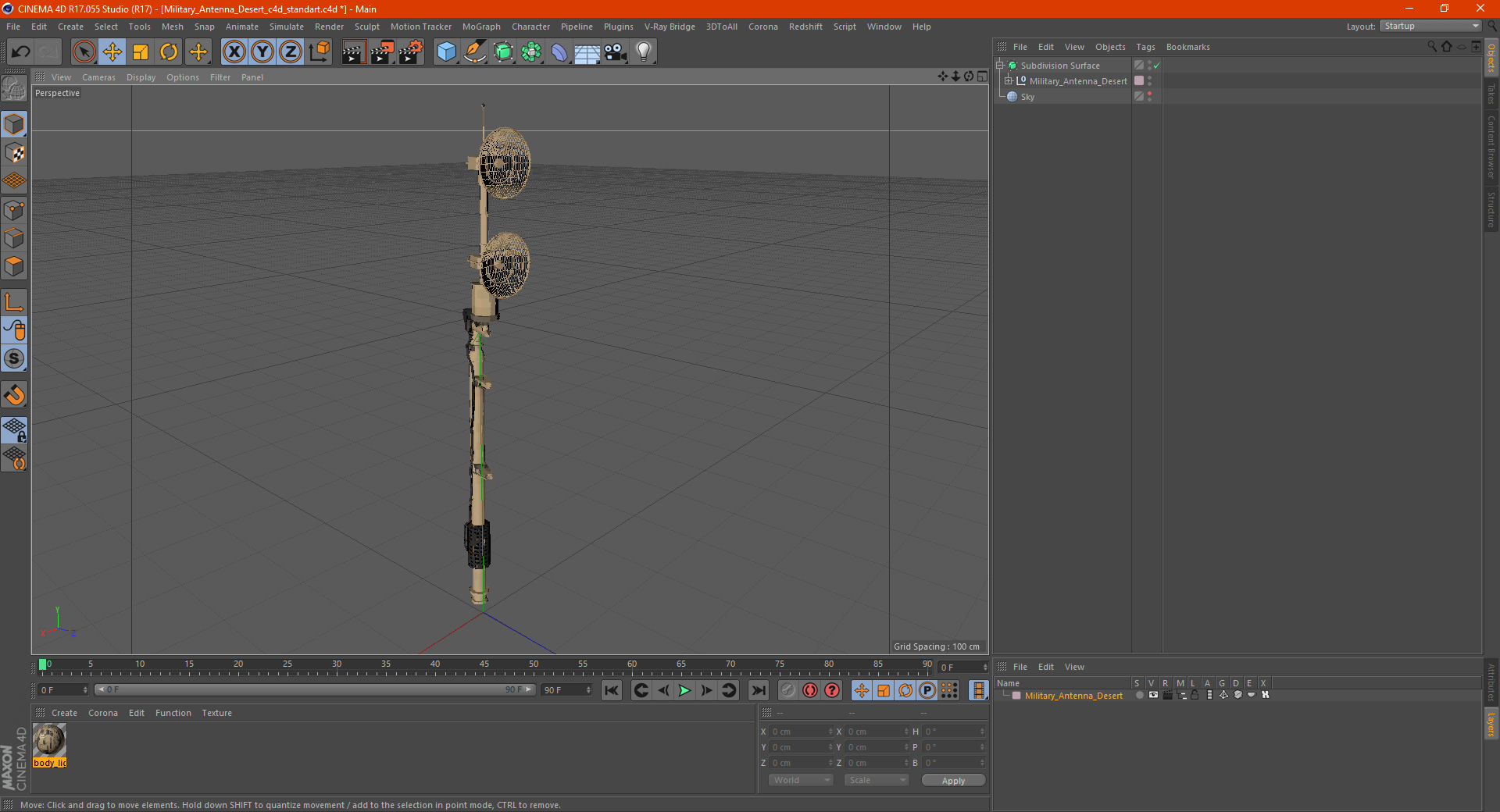Open viewport Cameras menu
Image resolution: width=1500 pixels, height=812 pixels.
point(98,77)
